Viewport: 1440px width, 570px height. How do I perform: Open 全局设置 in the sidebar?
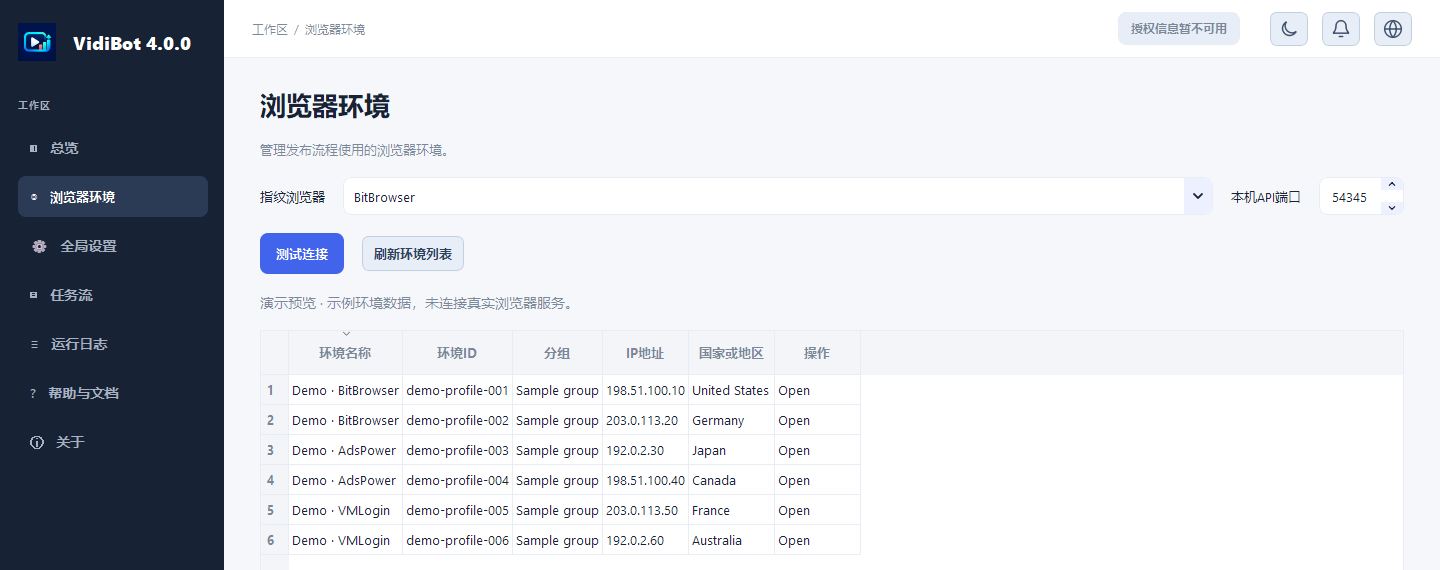tap(113, 246)
